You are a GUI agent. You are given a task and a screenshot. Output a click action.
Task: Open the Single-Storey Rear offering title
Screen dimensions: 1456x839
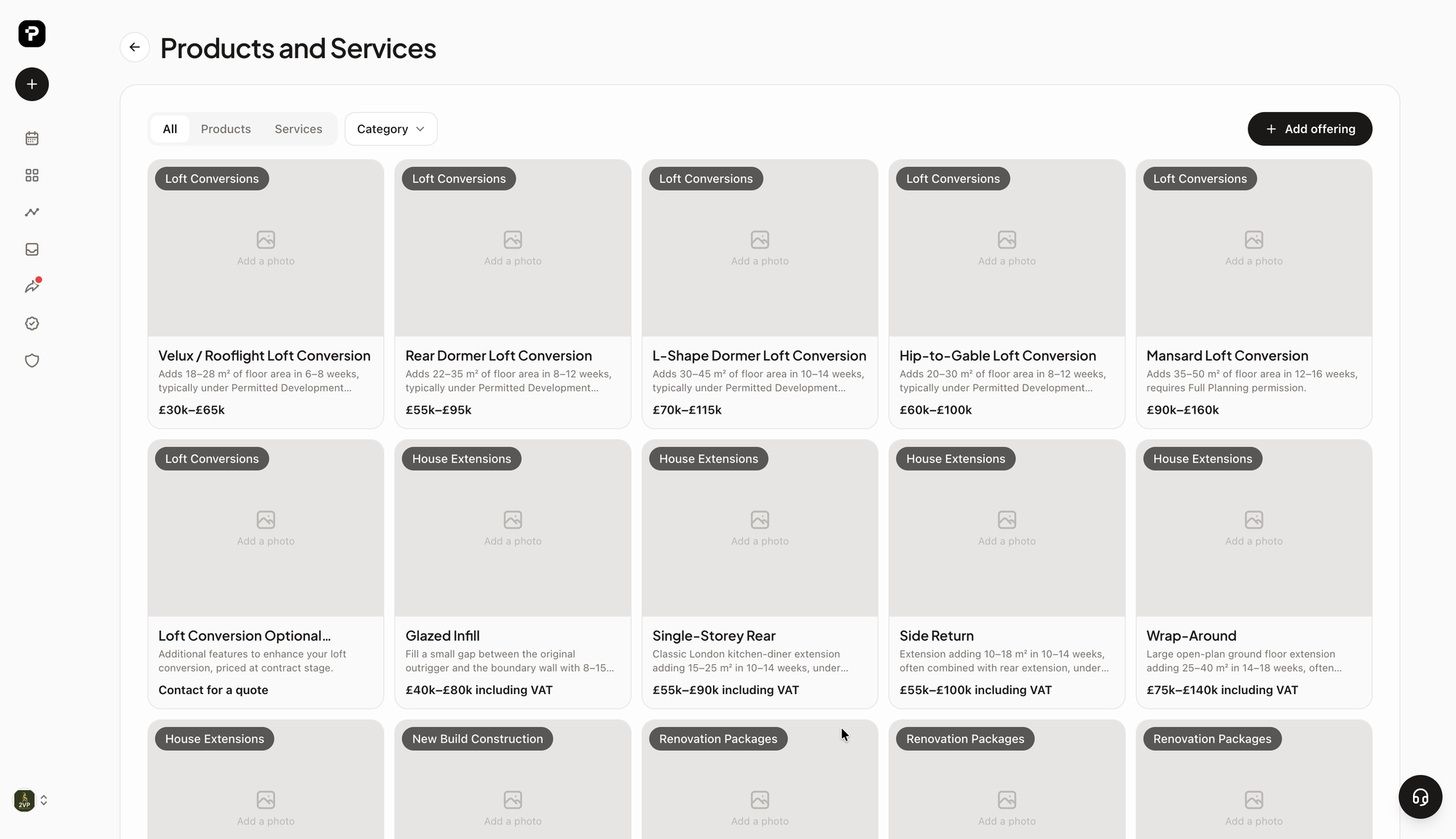(x=714, y=636)
